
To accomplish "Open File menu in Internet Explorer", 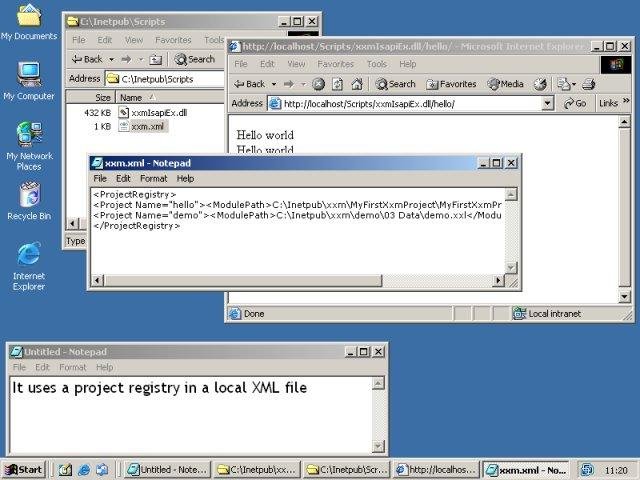I will [x=241, y=64].
